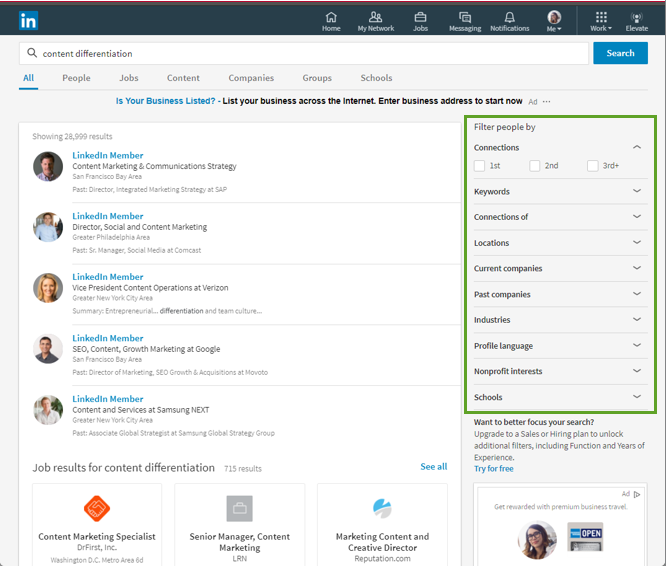Switch to the Content tab
Image resolution: width=666 pixels, height=566 pixels.
point(183,78)
